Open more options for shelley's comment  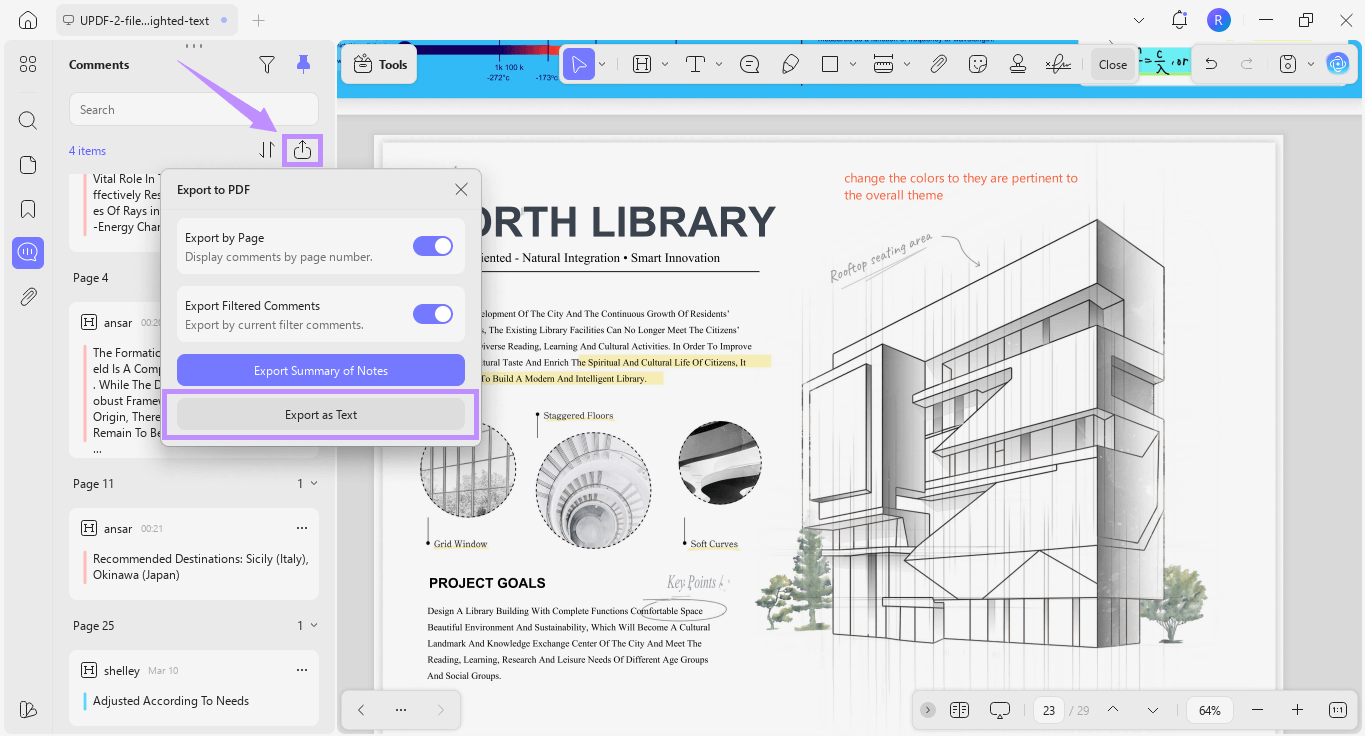[302, 670]
